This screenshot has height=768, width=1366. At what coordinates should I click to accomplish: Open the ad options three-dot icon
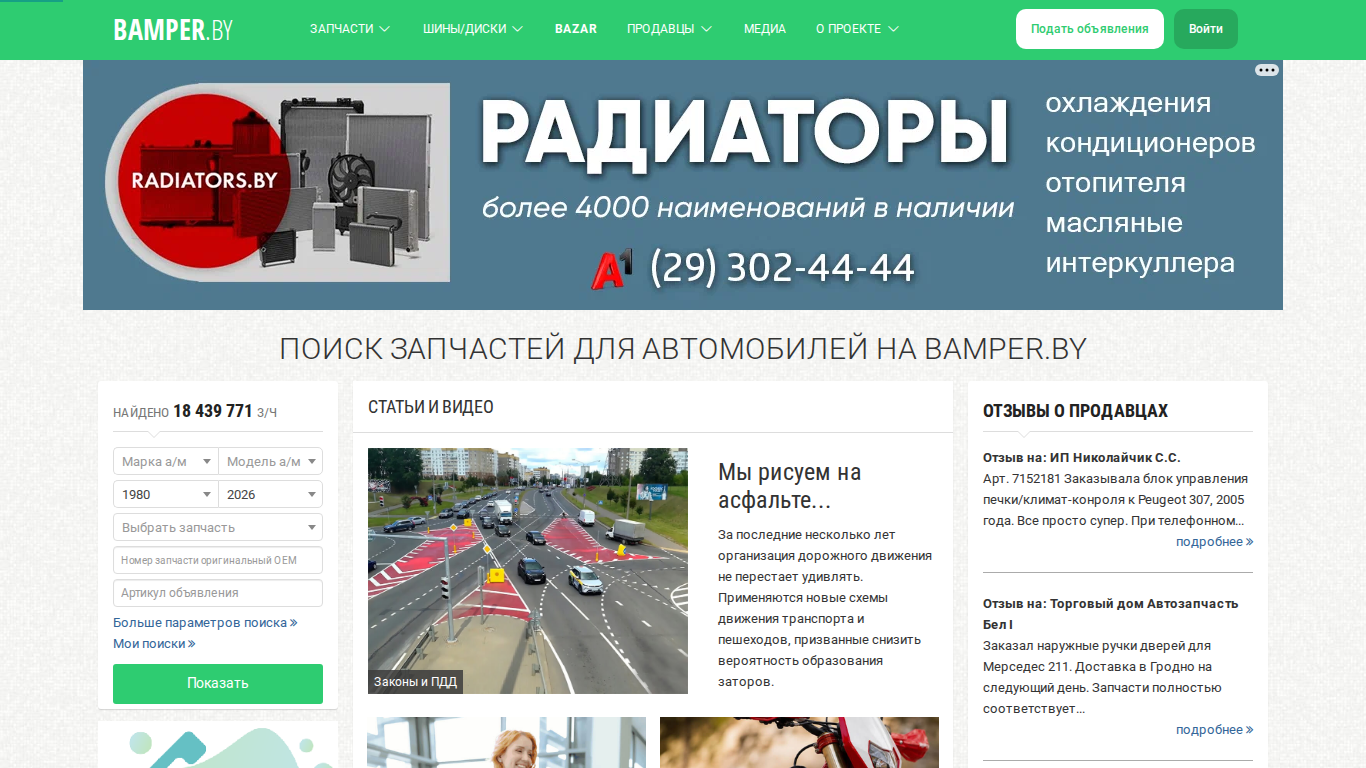point(1266,70)
